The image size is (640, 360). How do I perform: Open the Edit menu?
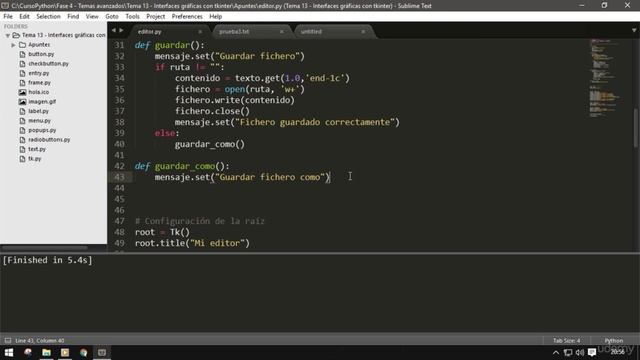tap(24, 16)
